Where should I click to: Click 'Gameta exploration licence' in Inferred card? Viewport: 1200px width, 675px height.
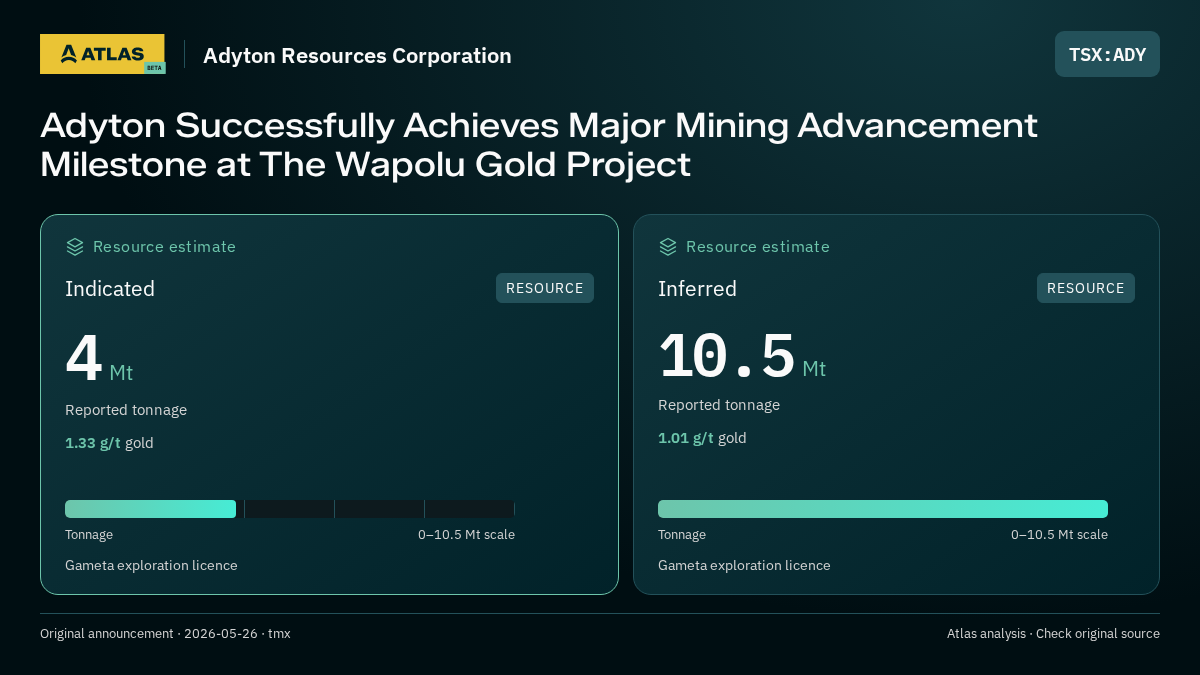click(x=744, y=566)
